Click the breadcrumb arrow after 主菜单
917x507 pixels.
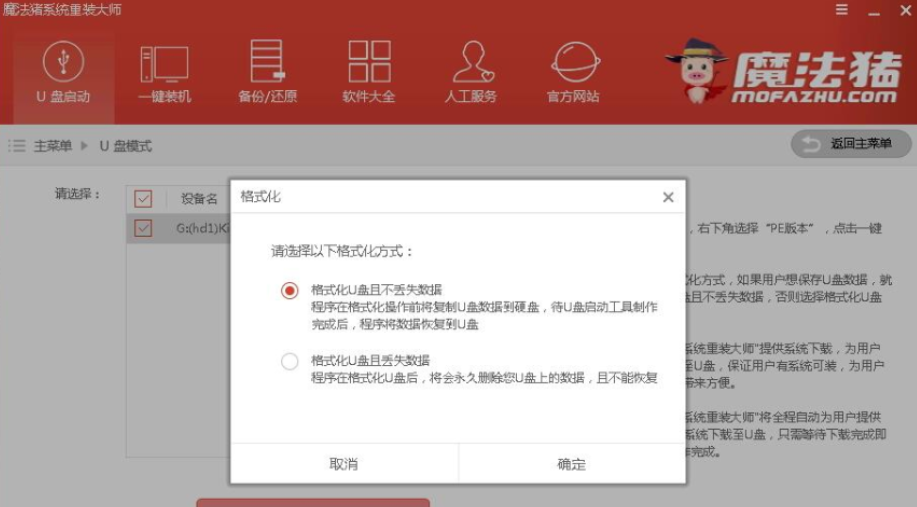click(x=85, y=146)
